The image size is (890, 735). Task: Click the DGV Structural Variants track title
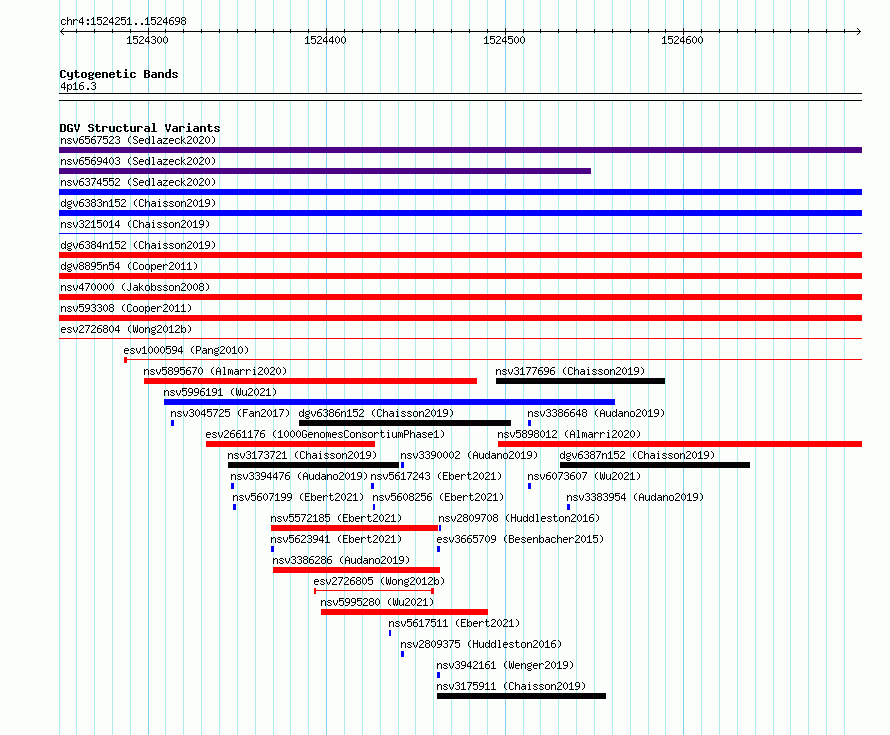click(140, 128)
